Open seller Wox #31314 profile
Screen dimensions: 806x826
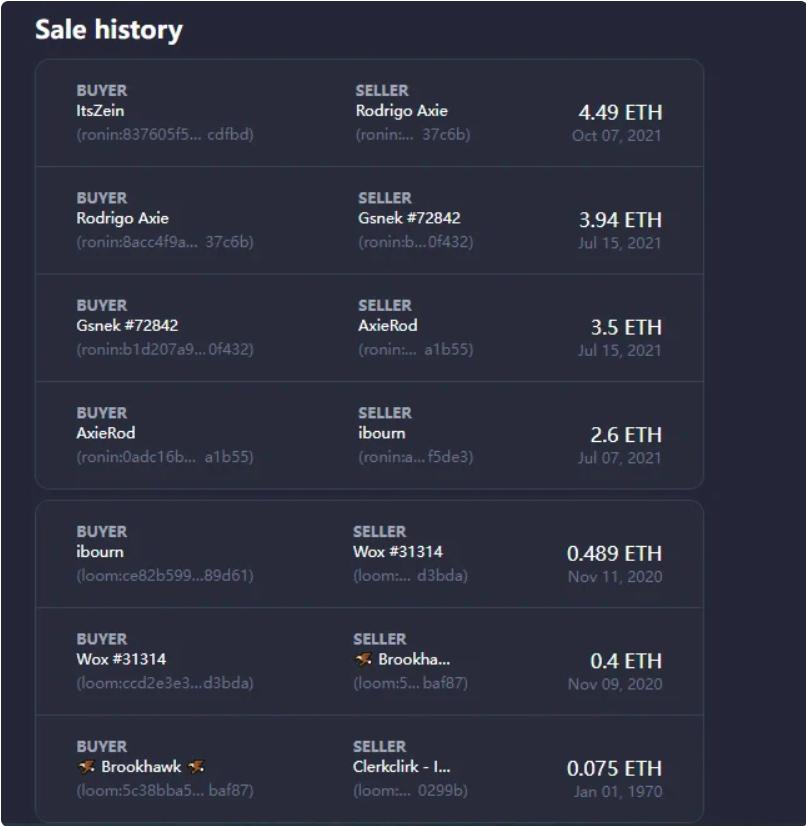[398, 552]
